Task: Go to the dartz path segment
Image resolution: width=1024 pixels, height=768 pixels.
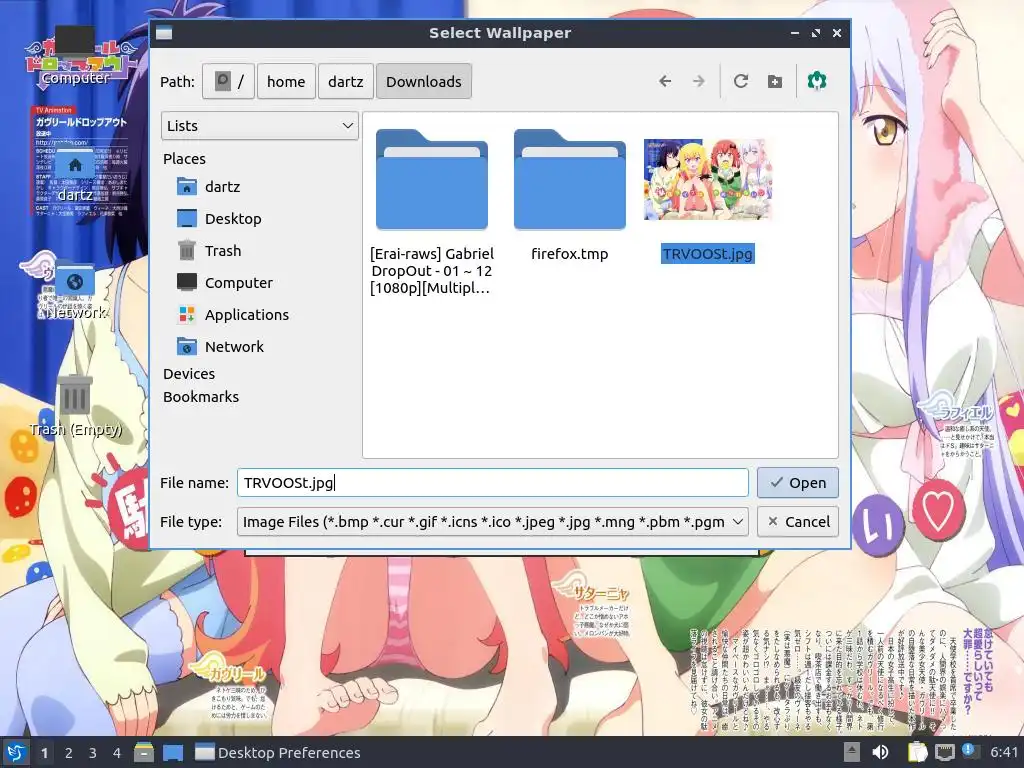Action: [345, 81]
